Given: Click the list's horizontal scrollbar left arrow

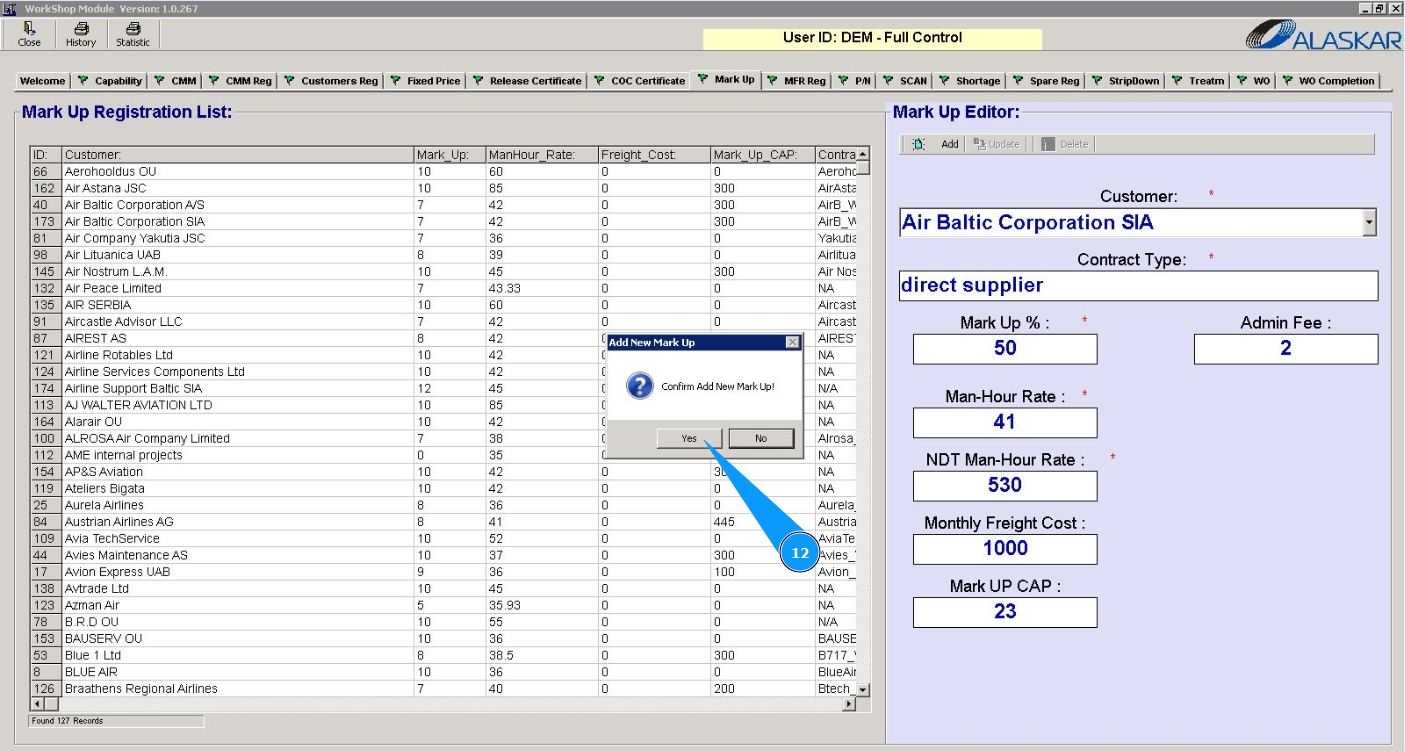Looking at the screenshot, I should pyautogui.click(x=38, y=704).
